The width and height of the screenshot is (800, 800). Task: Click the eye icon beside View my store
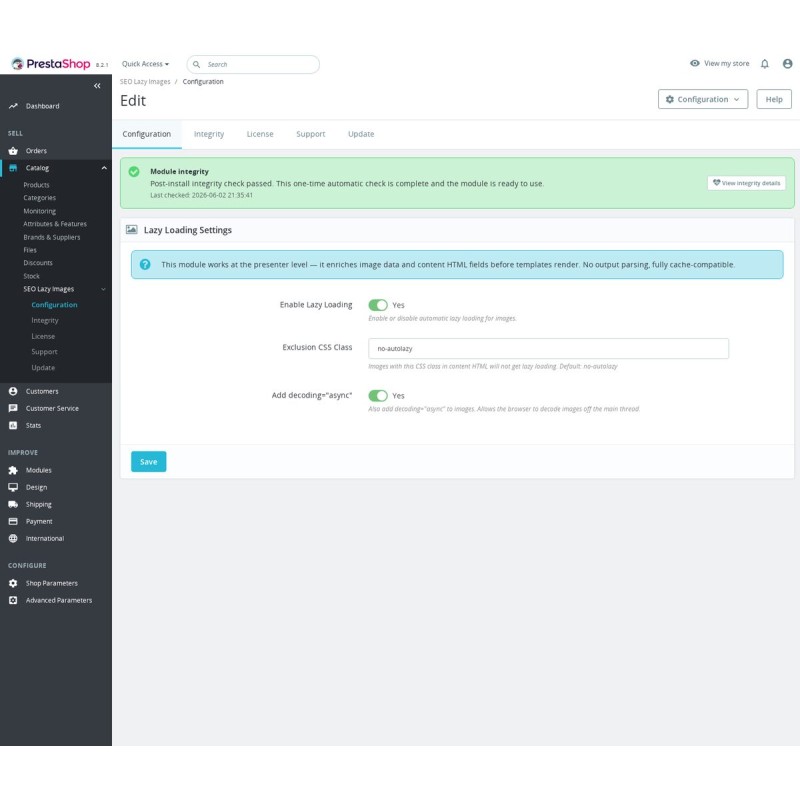click(694, 63)
